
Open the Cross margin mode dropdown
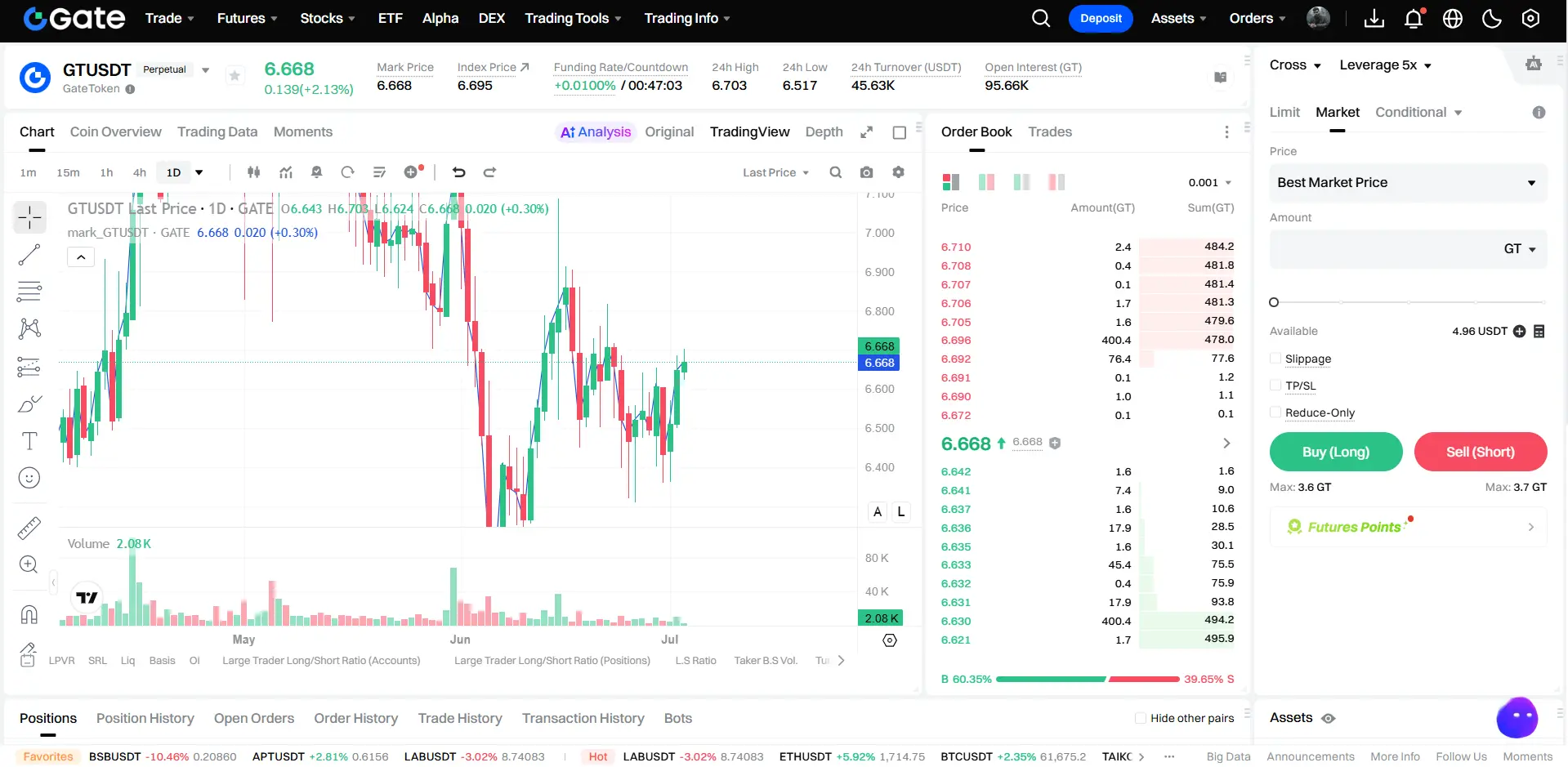(x=1295, y=65)
